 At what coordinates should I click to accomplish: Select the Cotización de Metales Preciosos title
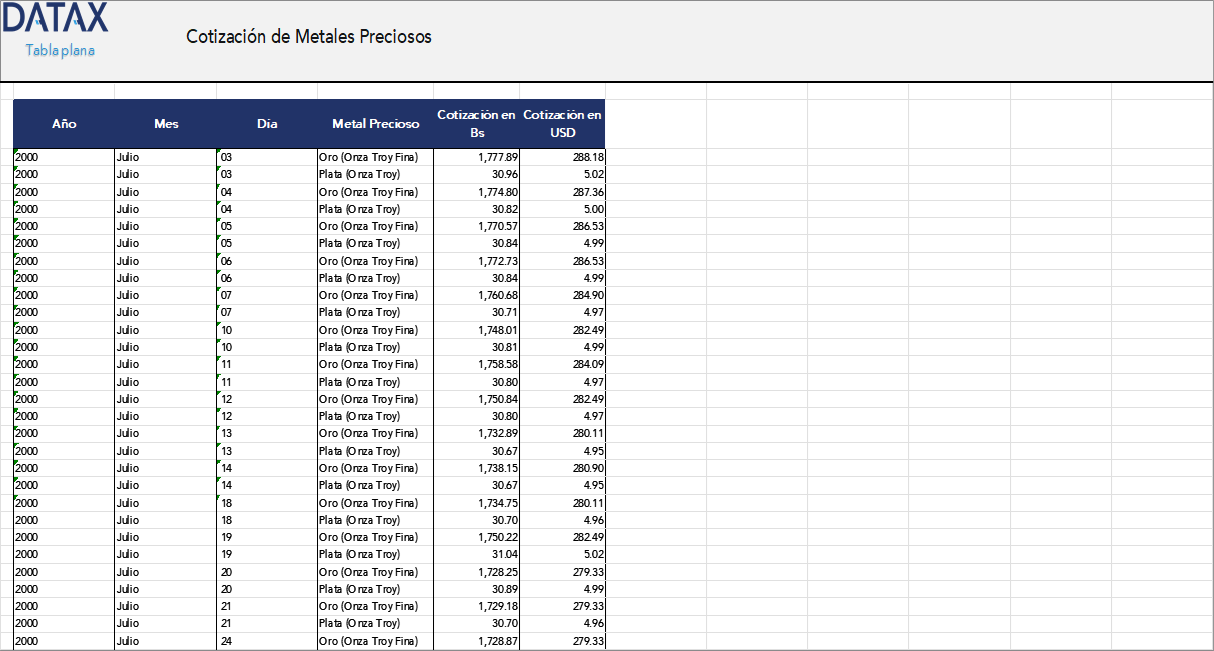click(x=308, y=37)
